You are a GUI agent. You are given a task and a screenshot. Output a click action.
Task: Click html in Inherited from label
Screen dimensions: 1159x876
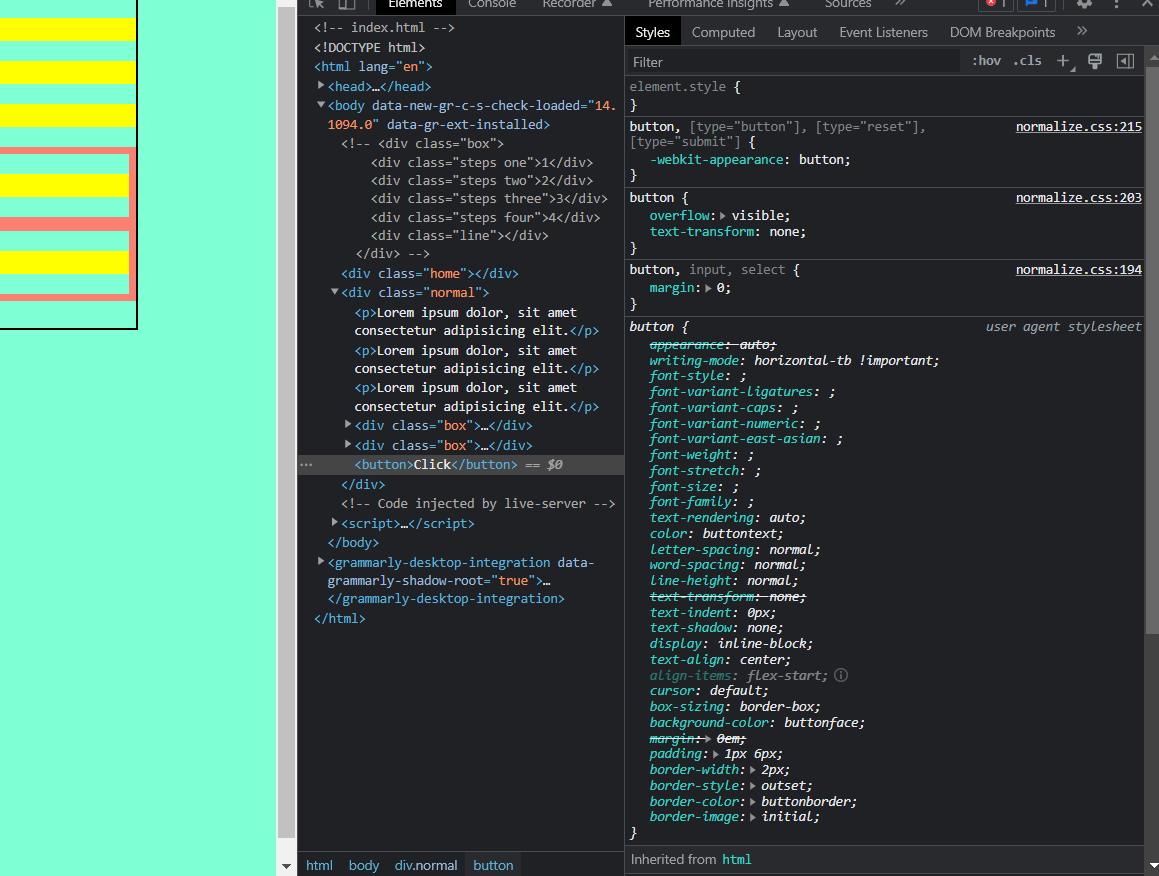pyautogui.click(x=736, y=859)
